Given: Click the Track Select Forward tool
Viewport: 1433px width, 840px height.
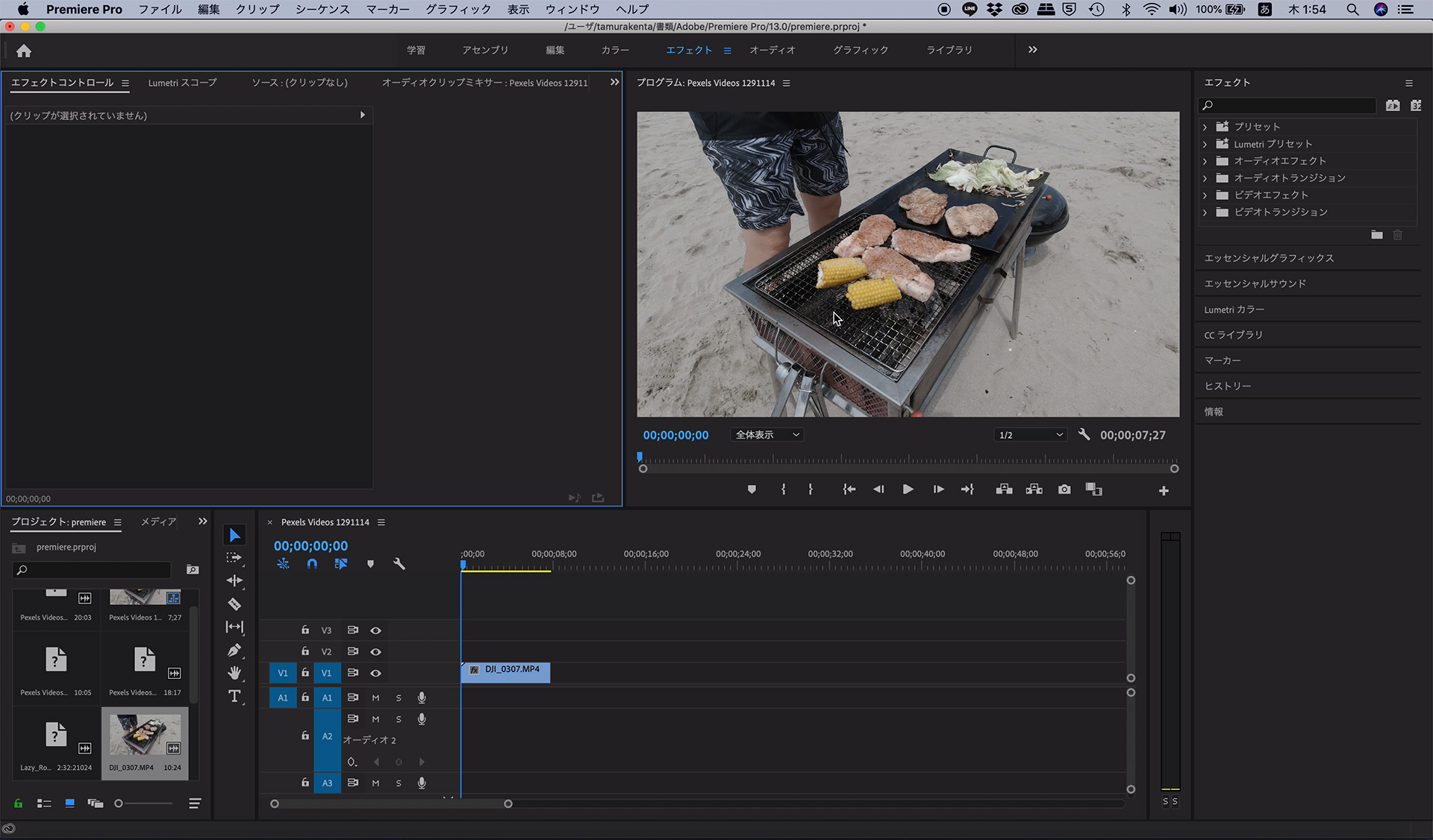Looking at the screenshot, I should 234,556.
